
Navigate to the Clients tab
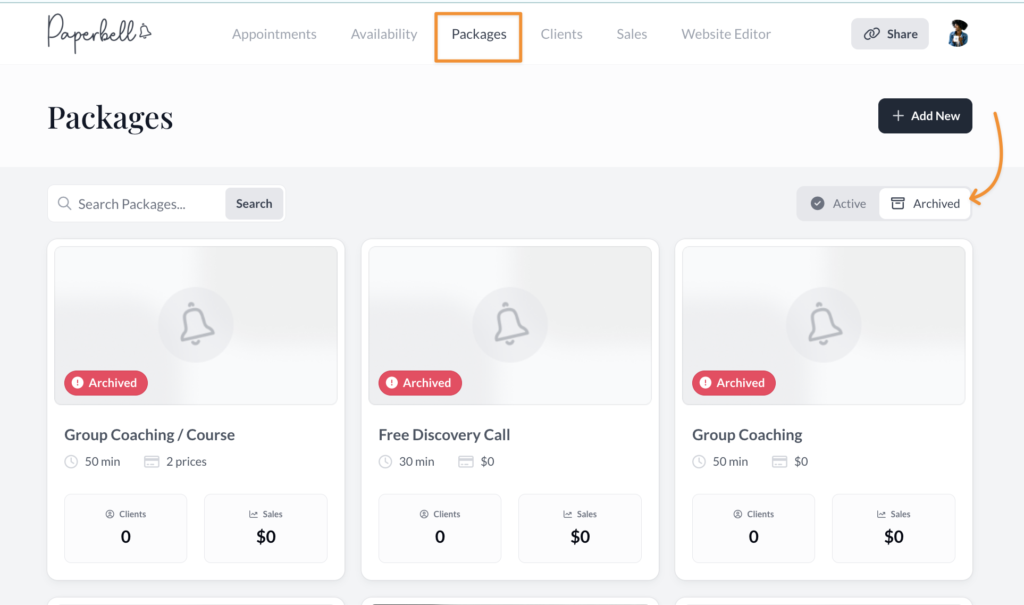561,34
